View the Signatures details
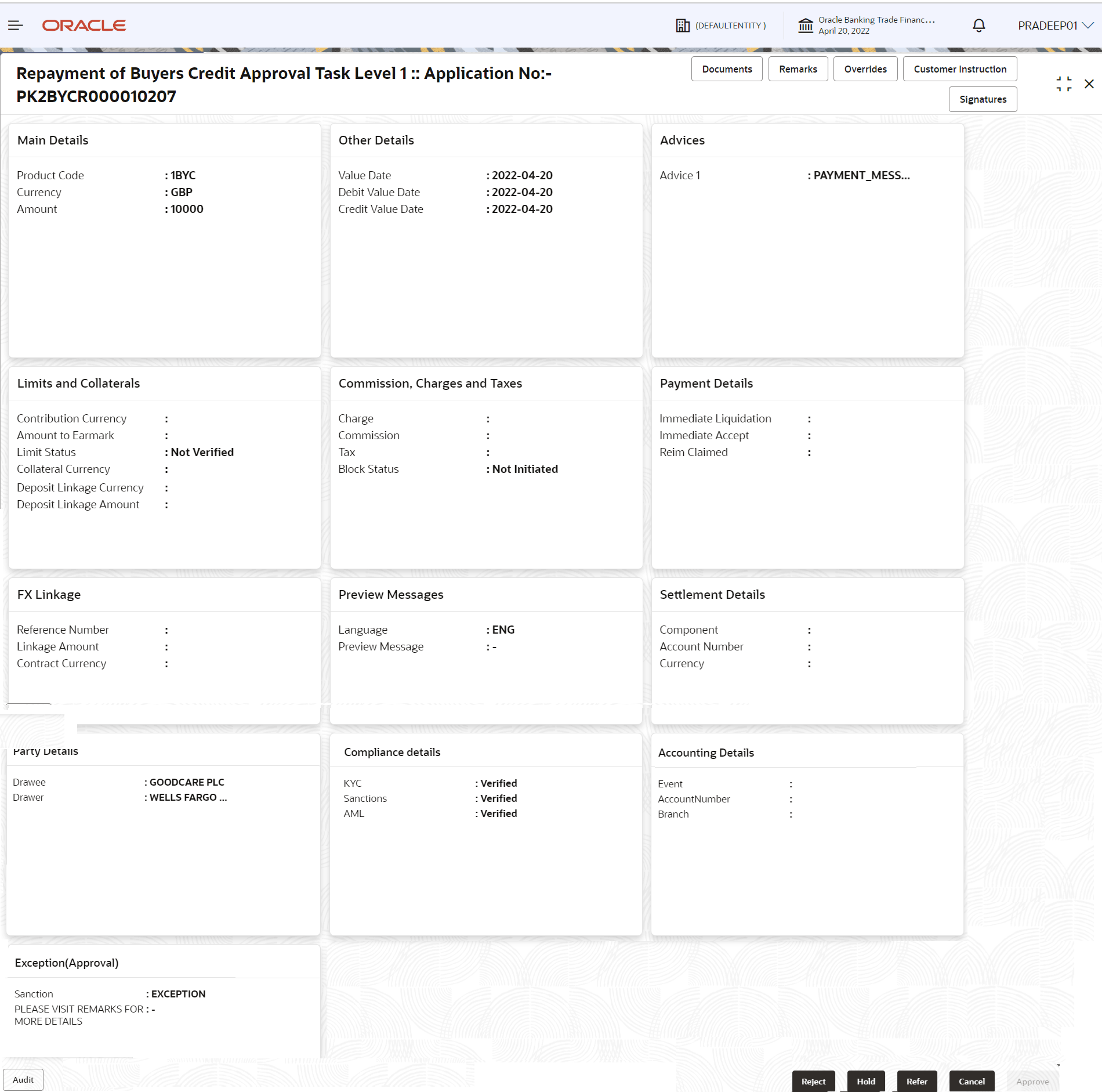Viewport: 1102px width, 1092px height. [x=983, y=99]
